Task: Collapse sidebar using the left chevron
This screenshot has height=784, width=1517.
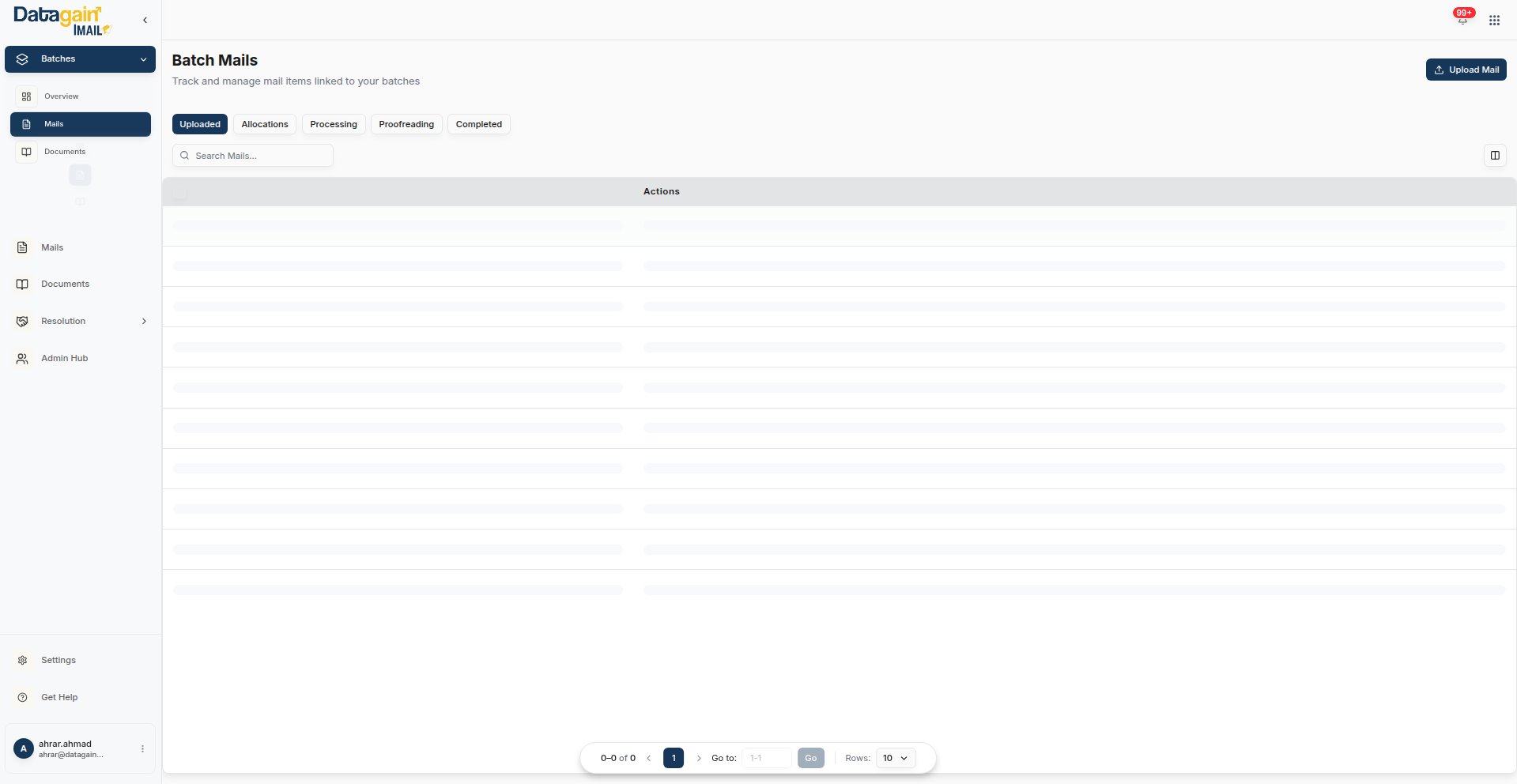Action: [x=145, y=21]
